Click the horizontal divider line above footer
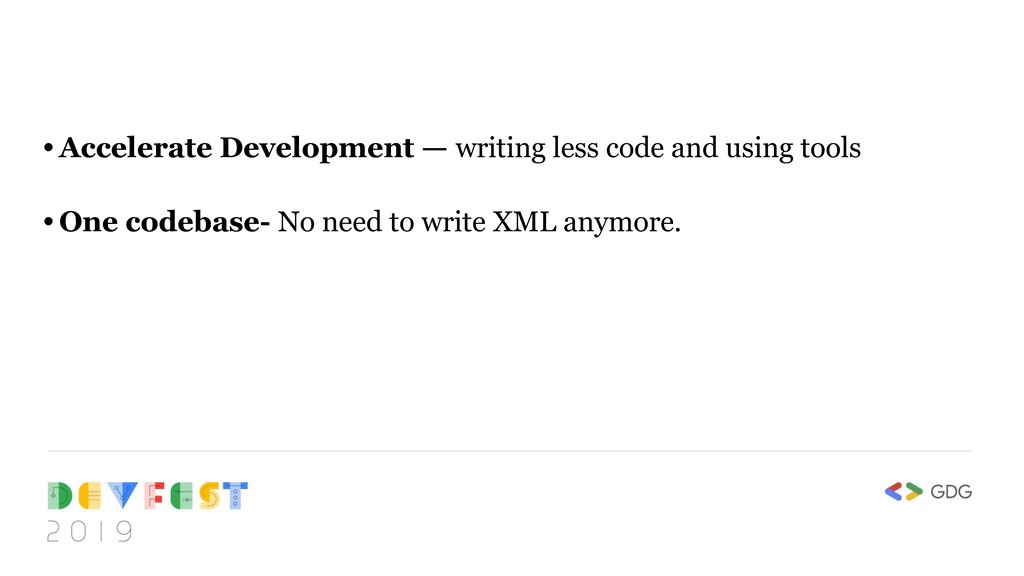 (x=510, y=451)
